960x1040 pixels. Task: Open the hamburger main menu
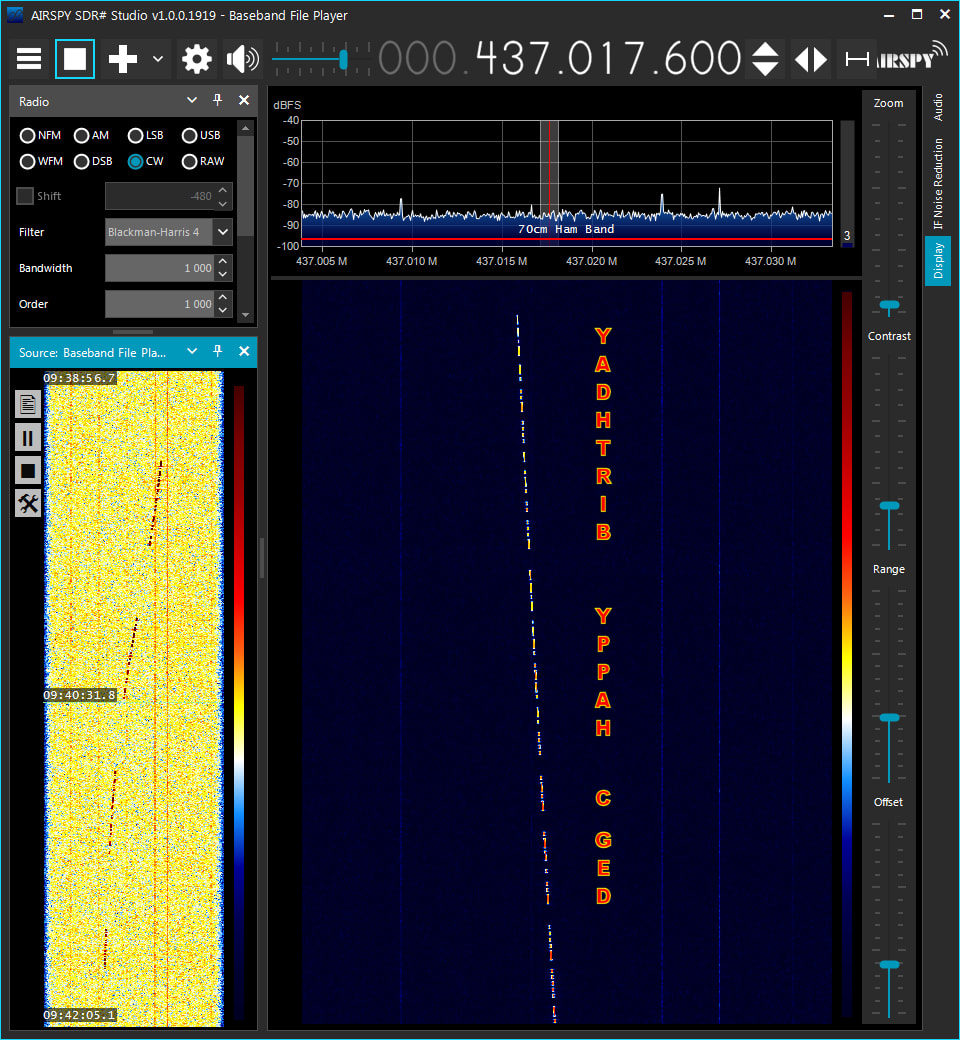(29, 59)
